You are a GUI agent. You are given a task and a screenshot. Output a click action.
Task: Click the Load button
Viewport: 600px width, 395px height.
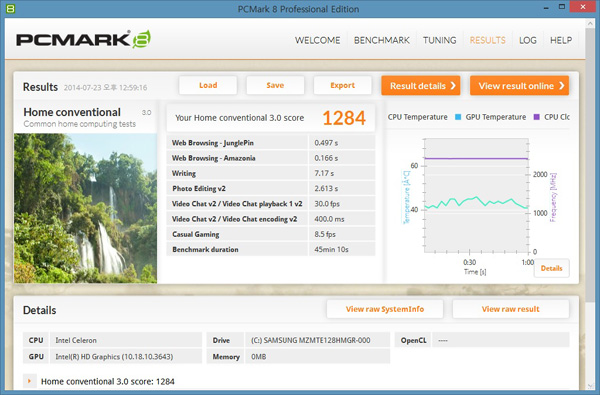pyautogui.click(x=208, y=85)
